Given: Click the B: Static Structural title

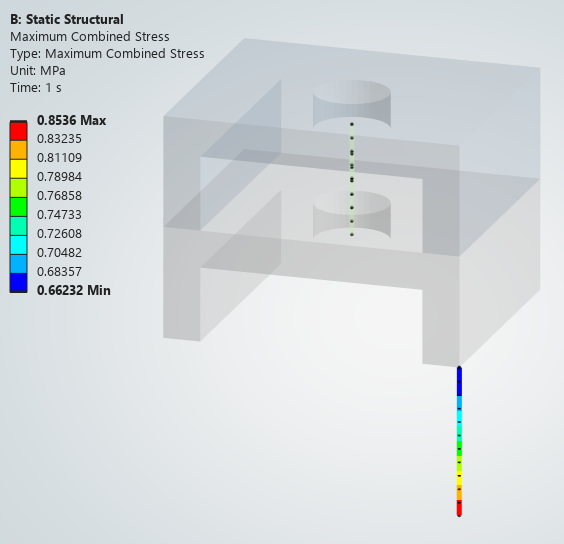Looking at the screenshot, I should [x=67, y=19].
